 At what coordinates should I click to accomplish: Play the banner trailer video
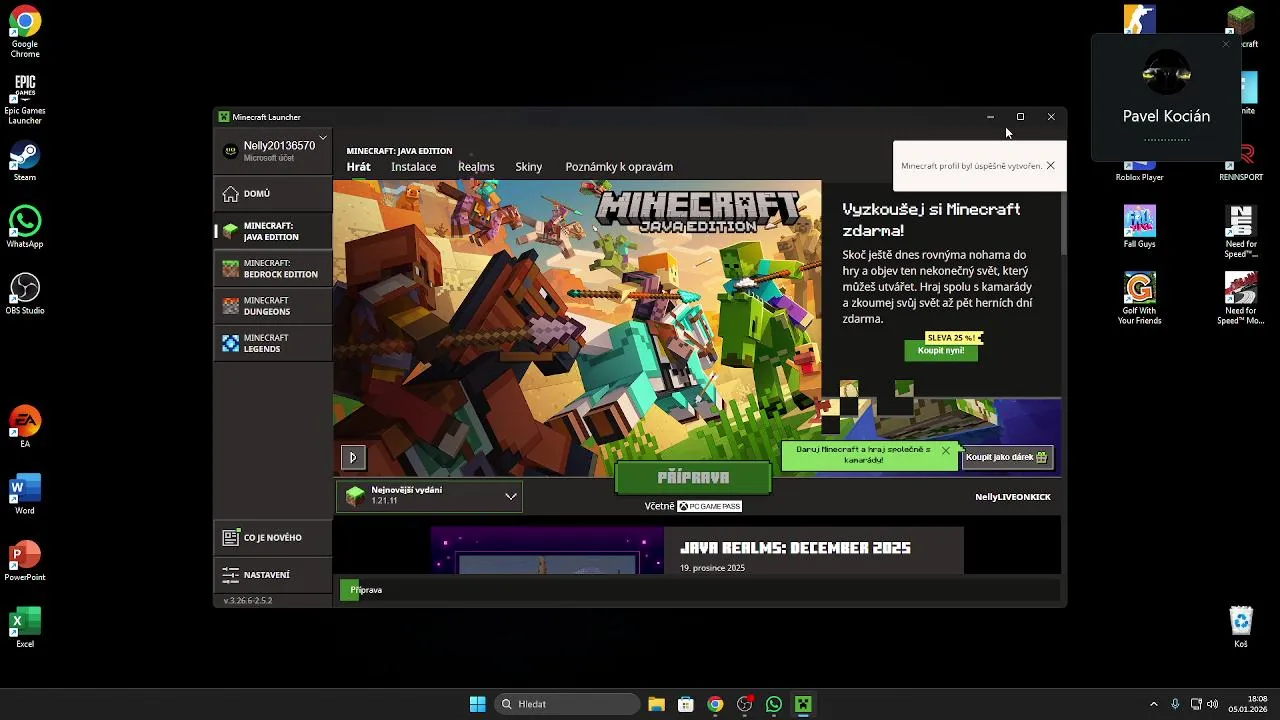coord(352,457)
